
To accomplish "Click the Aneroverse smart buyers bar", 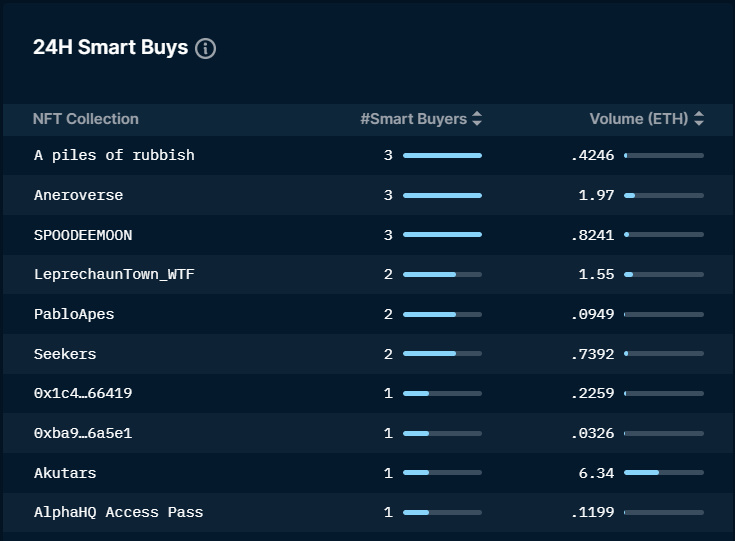I will click(442, 196).
